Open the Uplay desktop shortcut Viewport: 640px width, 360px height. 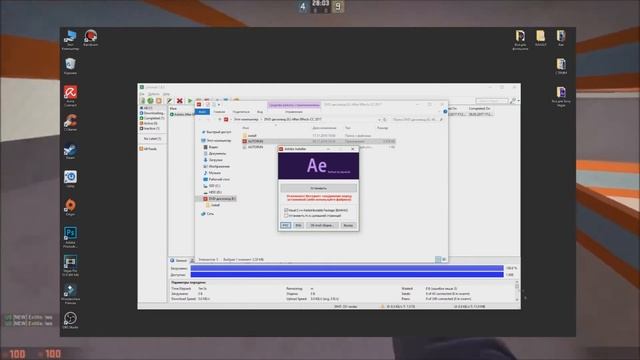(x=70, y=179)
